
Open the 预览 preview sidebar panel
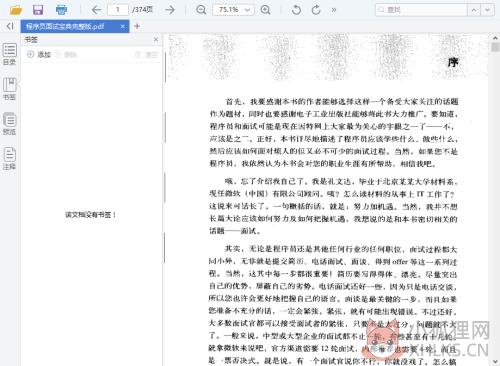[x=10, y=124]
